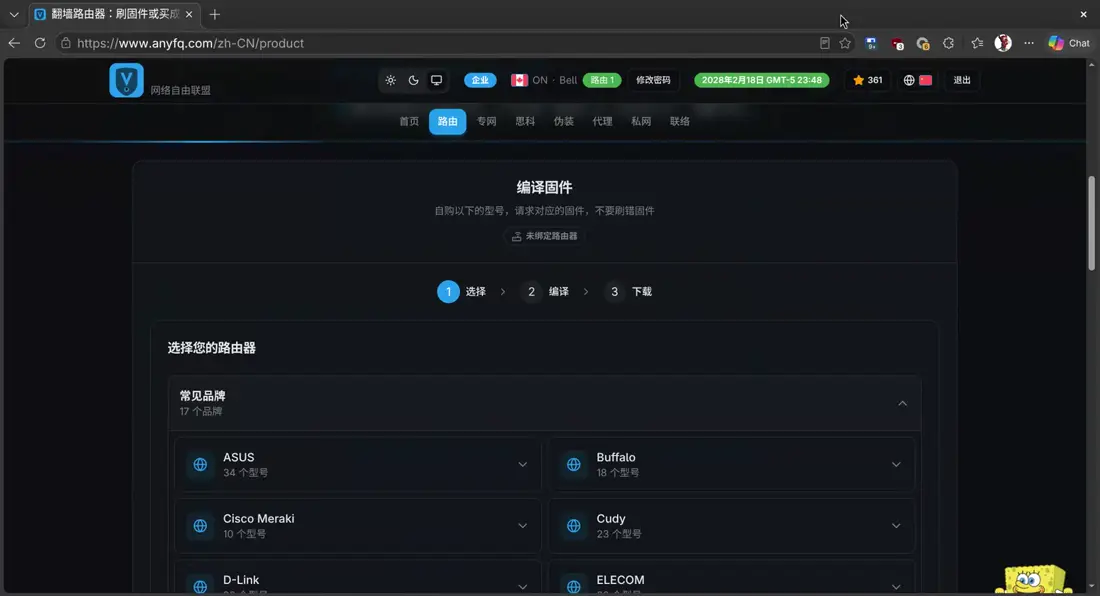Select system theme monitor icon
The height and width of the screenshot is (596, 1100).
tap(436, 80)
